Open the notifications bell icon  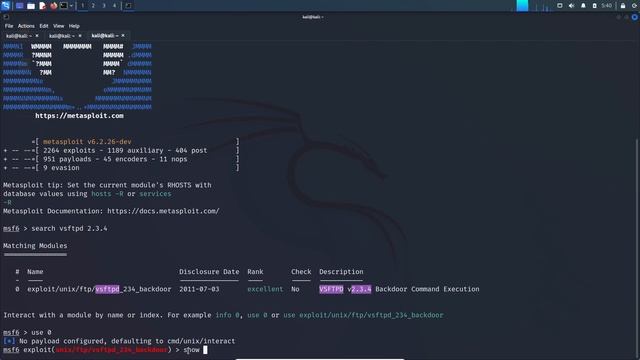[583, 6]
